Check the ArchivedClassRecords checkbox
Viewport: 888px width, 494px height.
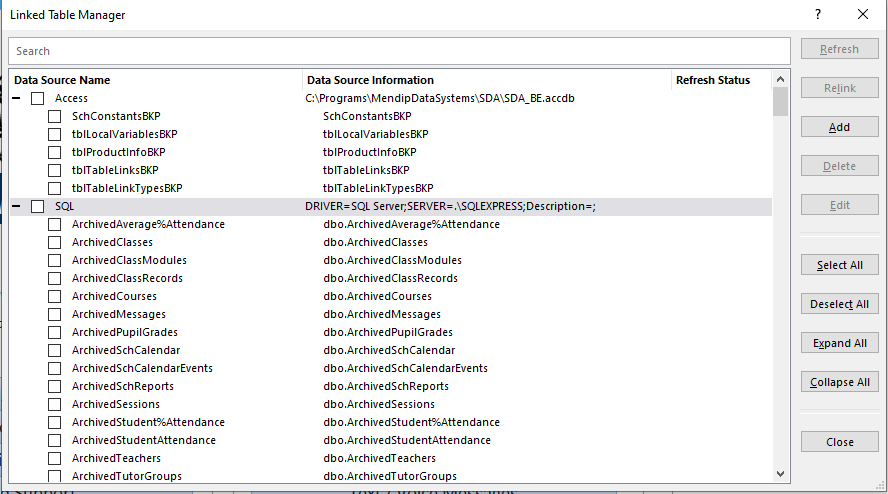(x=54, y=278)
